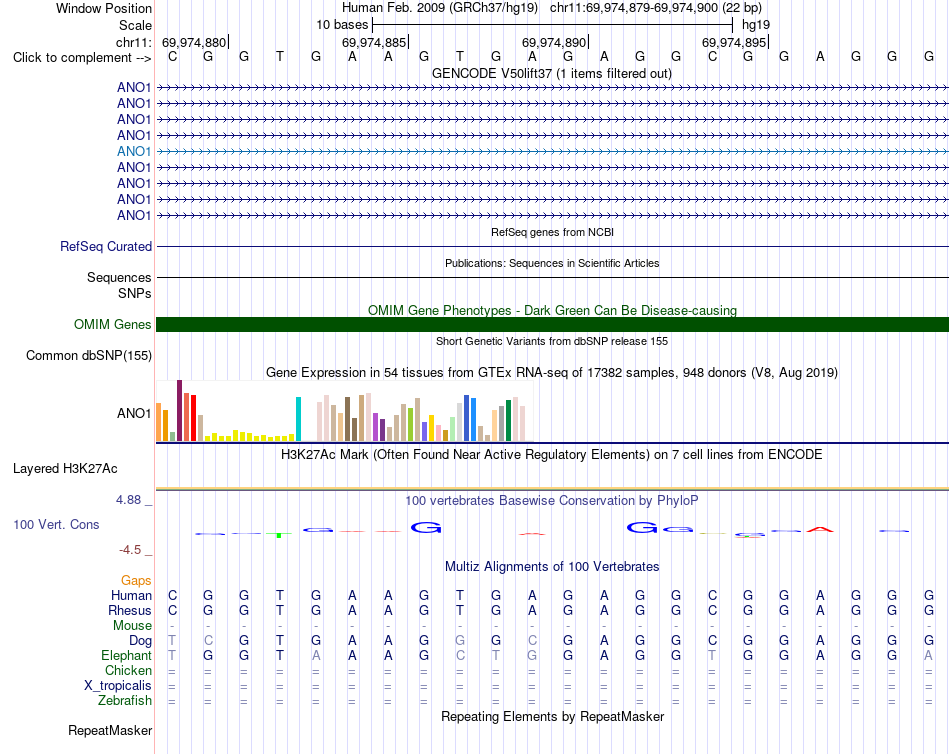Click the cyan GTEx expression bar
The height and width of the screenshot is (754, 950).
point(298,419)
